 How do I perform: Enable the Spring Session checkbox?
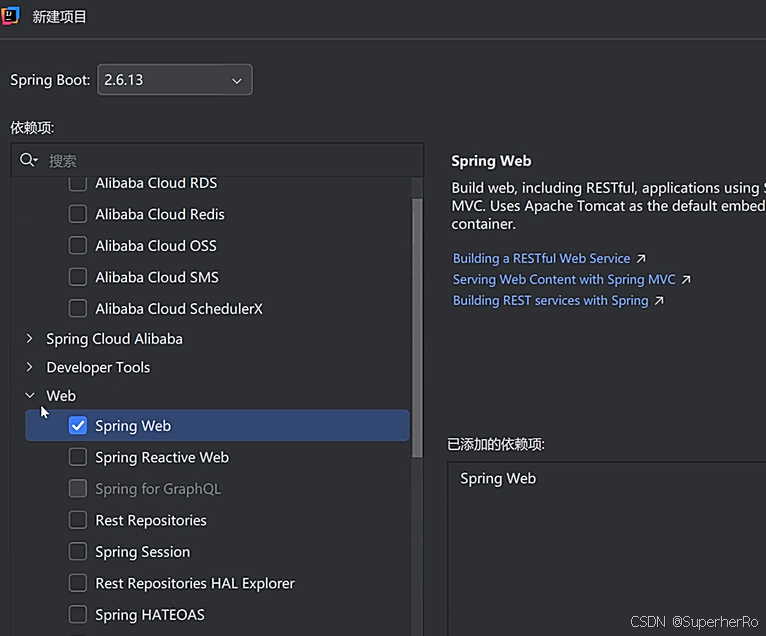pos(78,551)
